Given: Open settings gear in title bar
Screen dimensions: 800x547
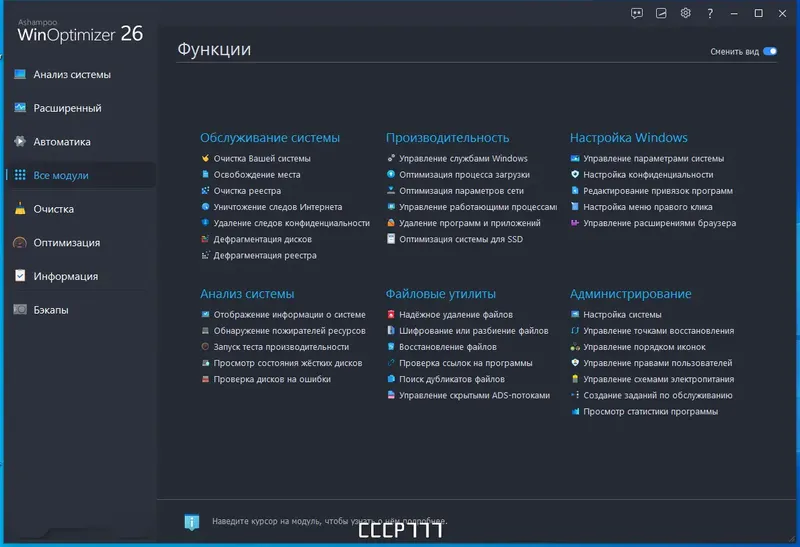Looking at the screenshot, I should [686, 13].
